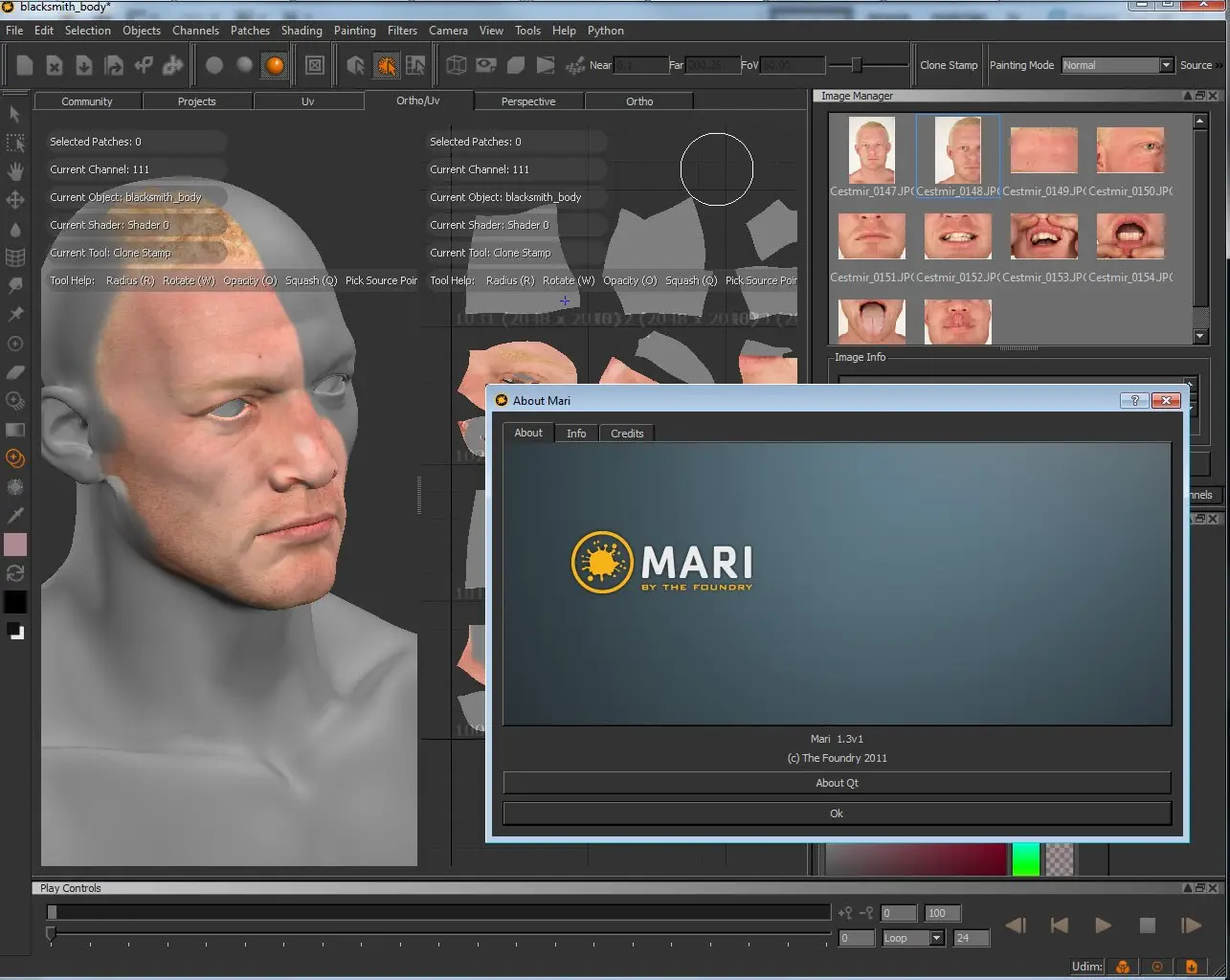Viewport: 1230px width, 980px height.
Task: Click the help question button in About Mari
Action: click(1134, 400)
